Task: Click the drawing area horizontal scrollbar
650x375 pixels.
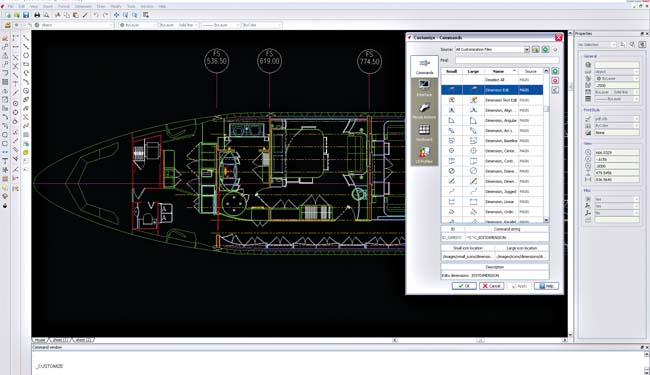Action: [x=479, y=340]
